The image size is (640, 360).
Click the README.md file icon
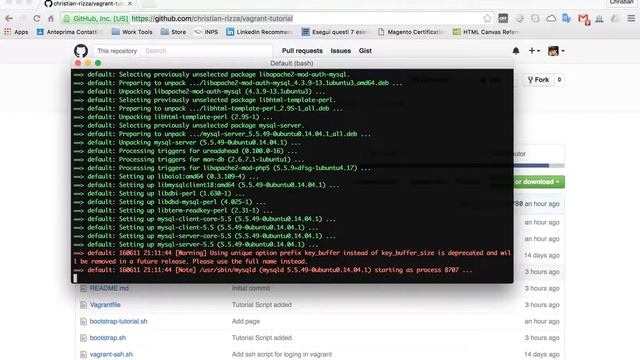point(83,288)
